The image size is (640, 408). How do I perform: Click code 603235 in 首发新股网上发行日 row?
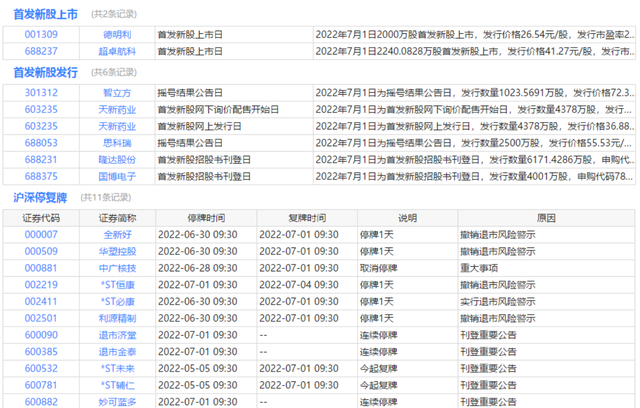pyautogui.click(x=41, y=126)
